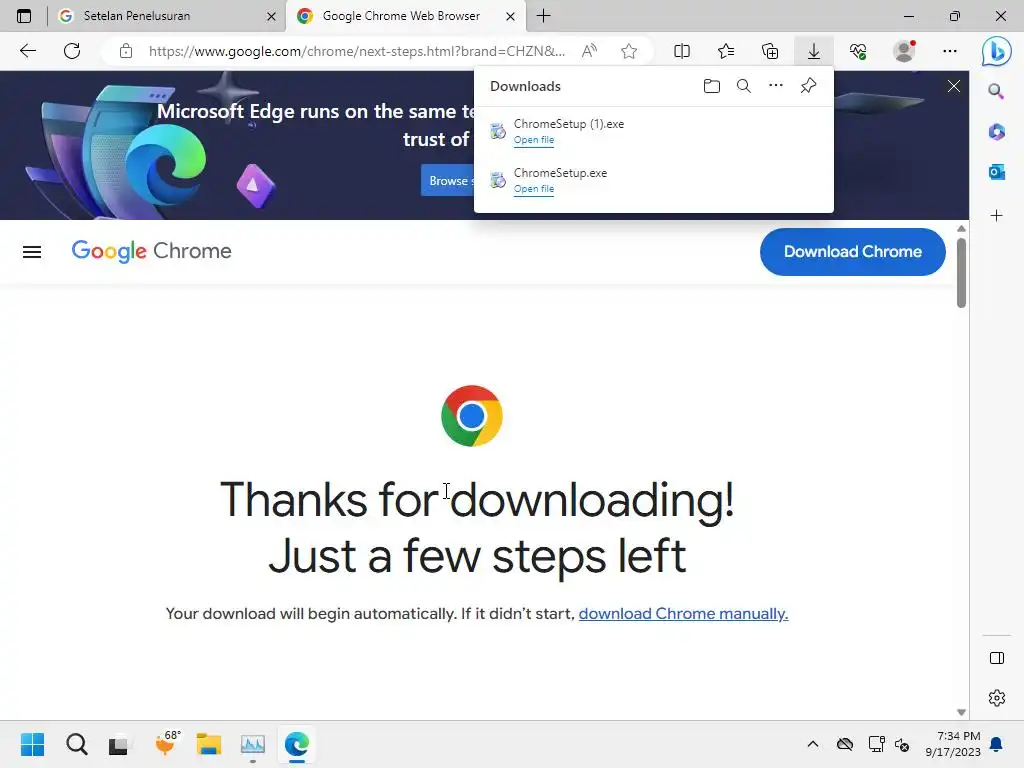Go back with the browser back arrow

click(x=27, y=51)
